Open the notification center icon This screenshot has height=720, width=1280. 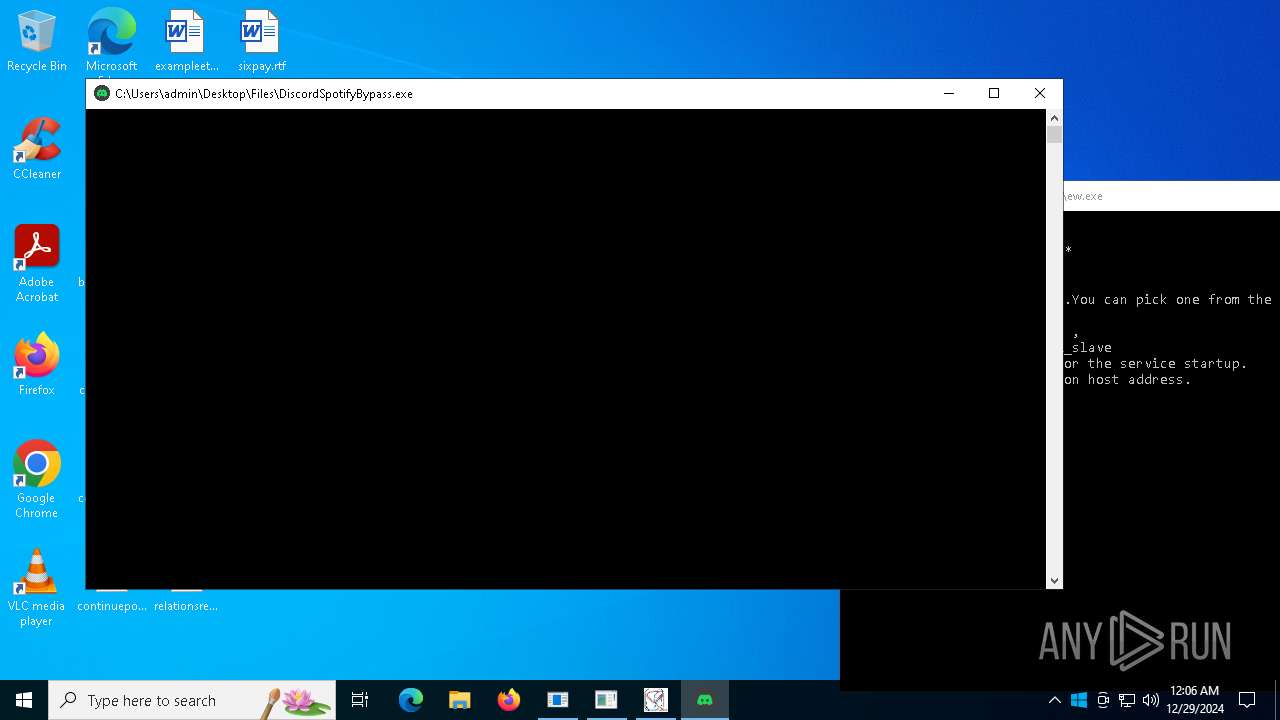[x=1247, y=700]
